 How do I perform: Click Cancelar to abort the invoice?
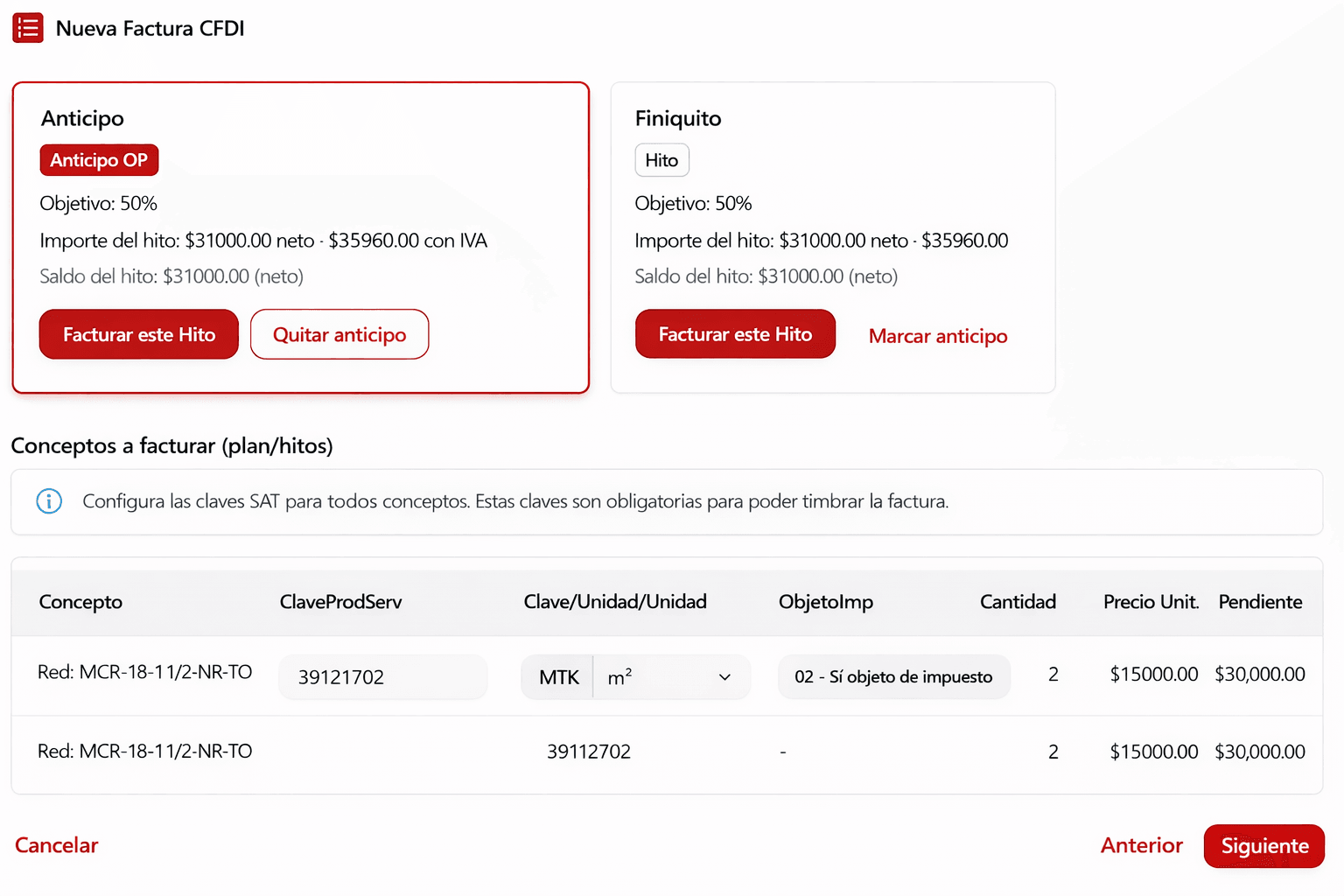point(57,845)
